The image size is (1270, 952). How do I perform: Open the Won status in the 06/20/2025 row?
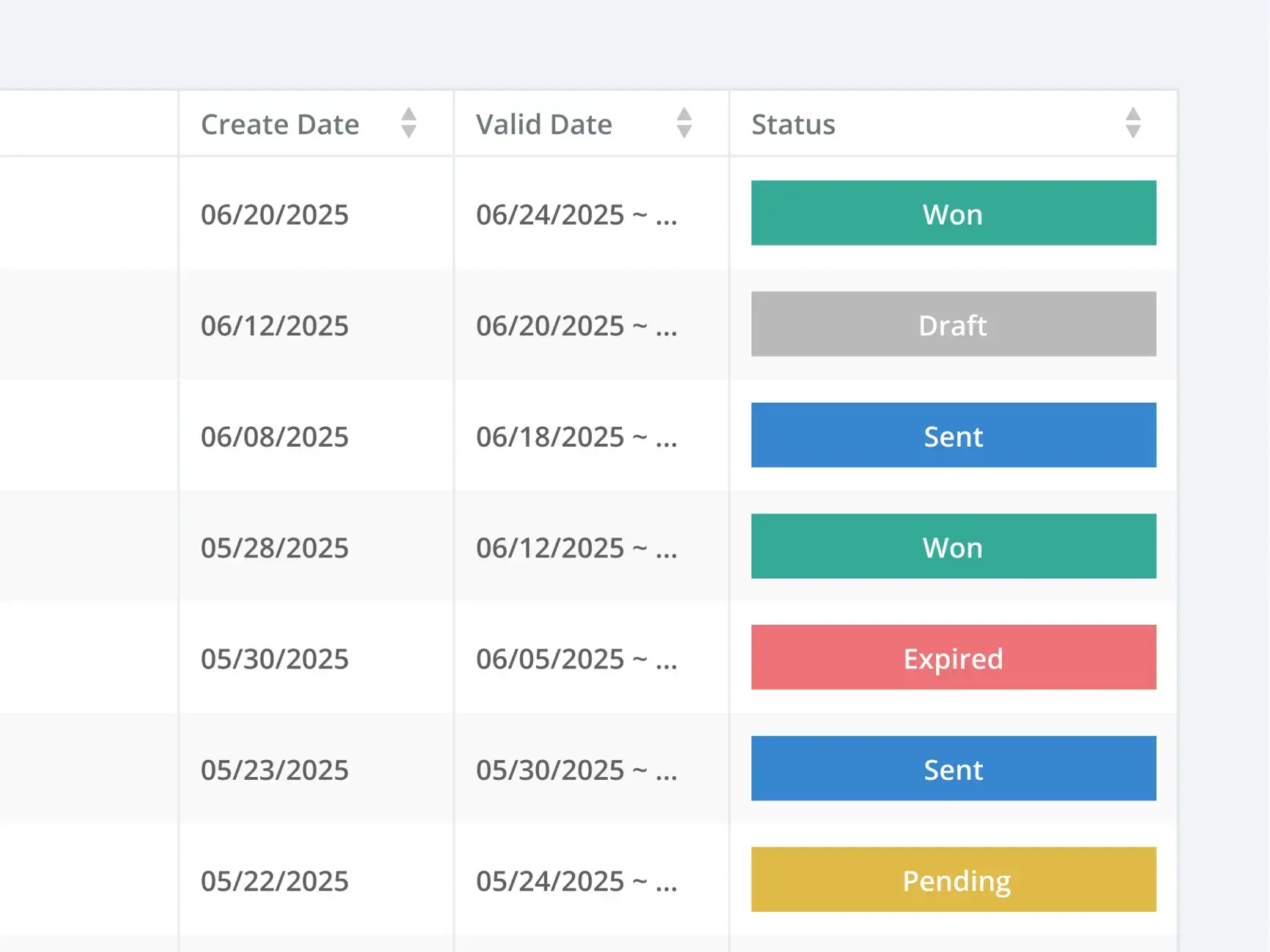click(x=953, y=213)
